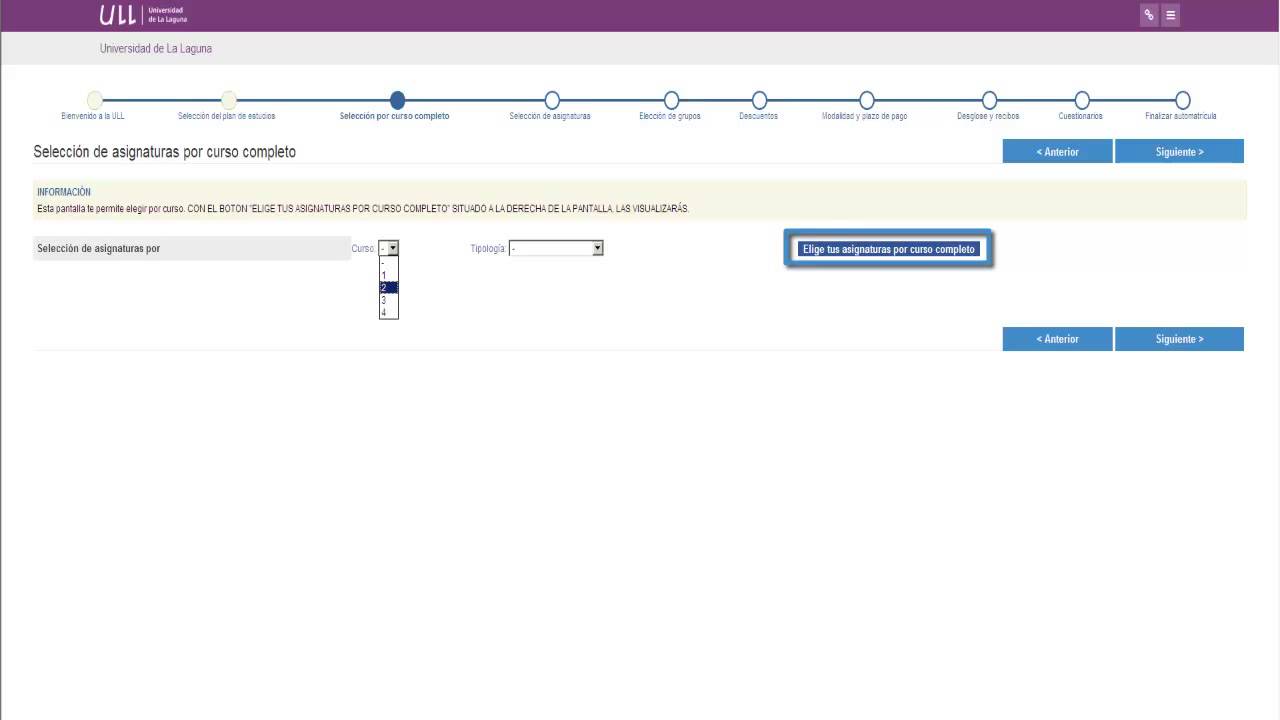
Task: Click the bottom 'Siguiente >' button
Action: pos(1179,339)
